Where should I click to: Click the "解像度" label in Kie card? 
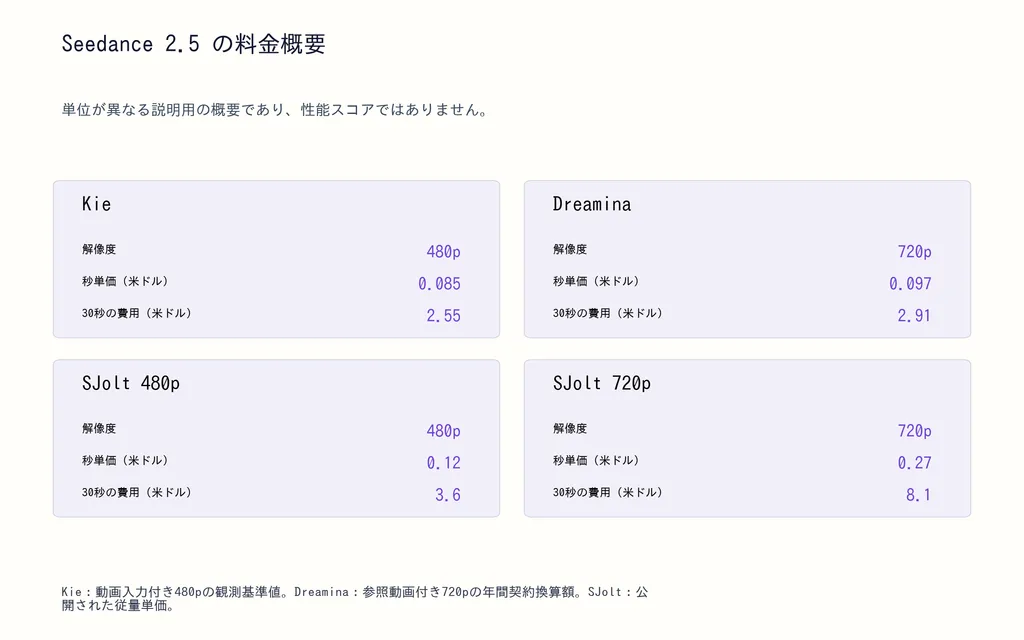[99, 249]
